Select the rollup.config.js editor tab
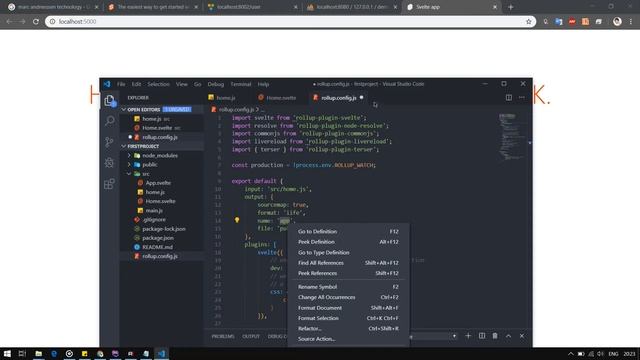Screen dimensions: 640x360 [338, 98]
